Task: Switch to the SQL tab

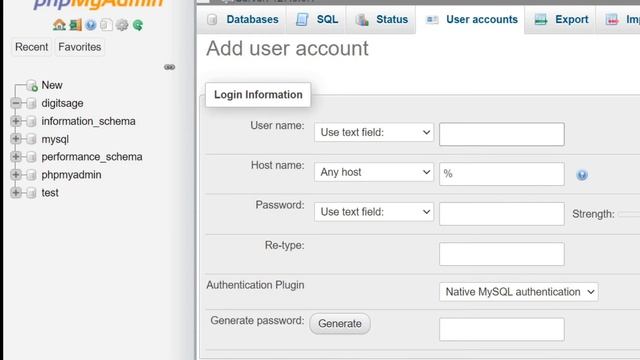Action: tap(316, 20)
